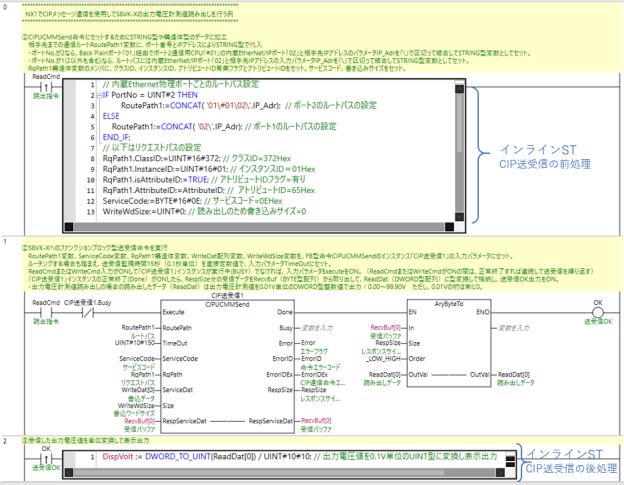Click the RespSize output variable of CIPUCMMSend

point(314,390)
